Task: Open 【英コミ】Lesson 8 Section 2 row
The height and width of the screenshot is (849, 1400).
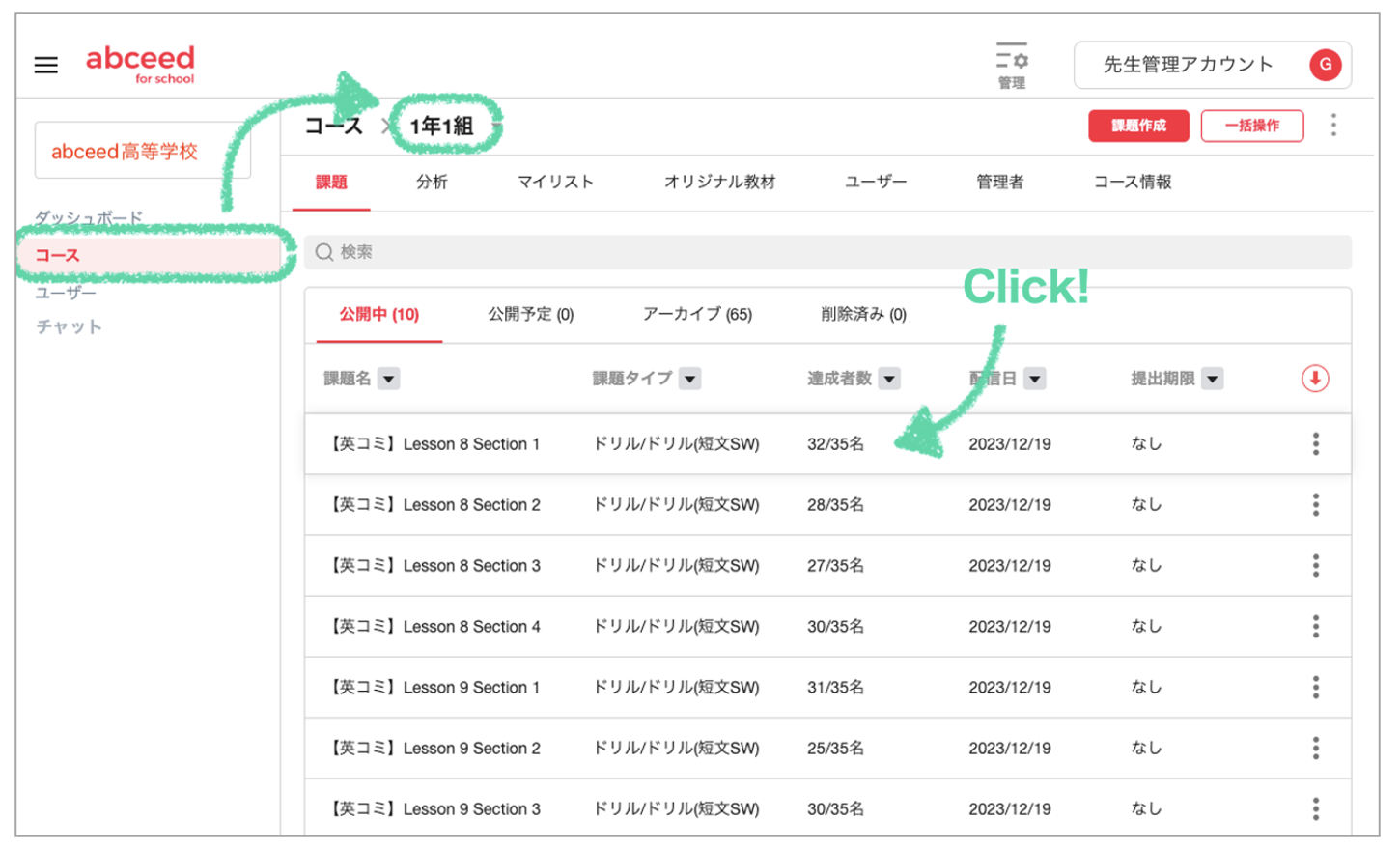Action: point(827,505)
